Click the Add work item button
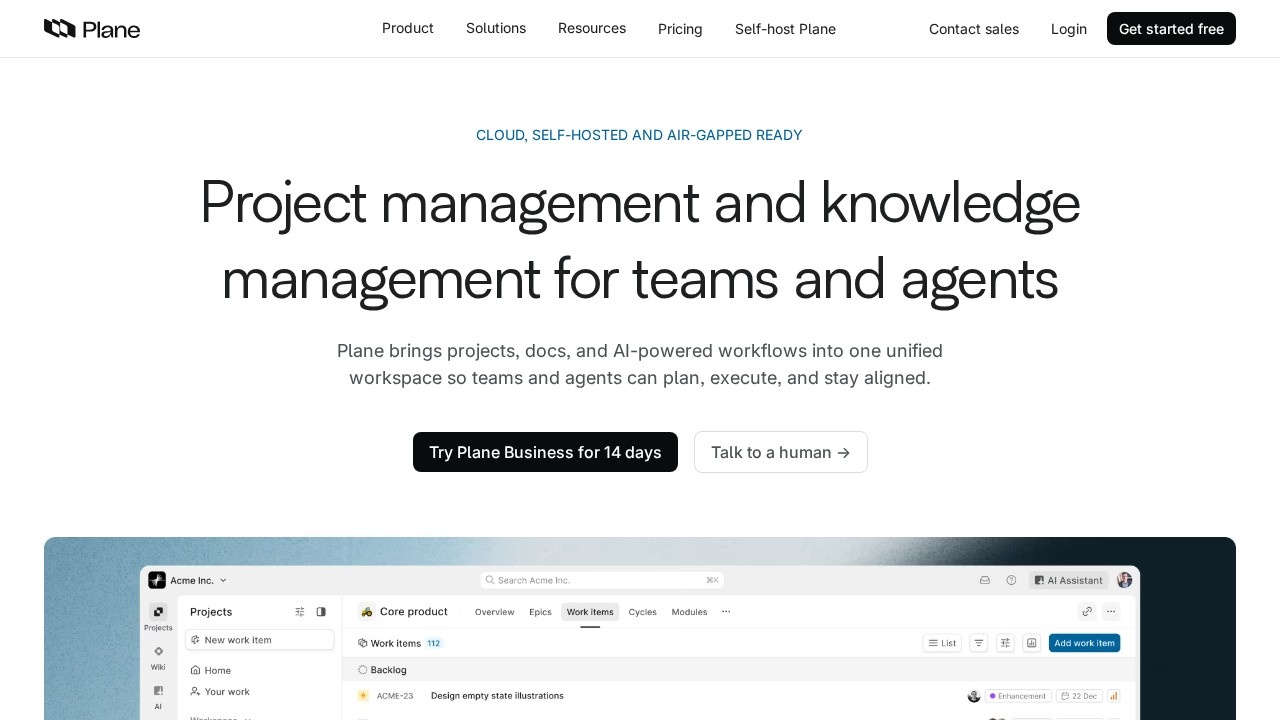 click(1084, 643)
